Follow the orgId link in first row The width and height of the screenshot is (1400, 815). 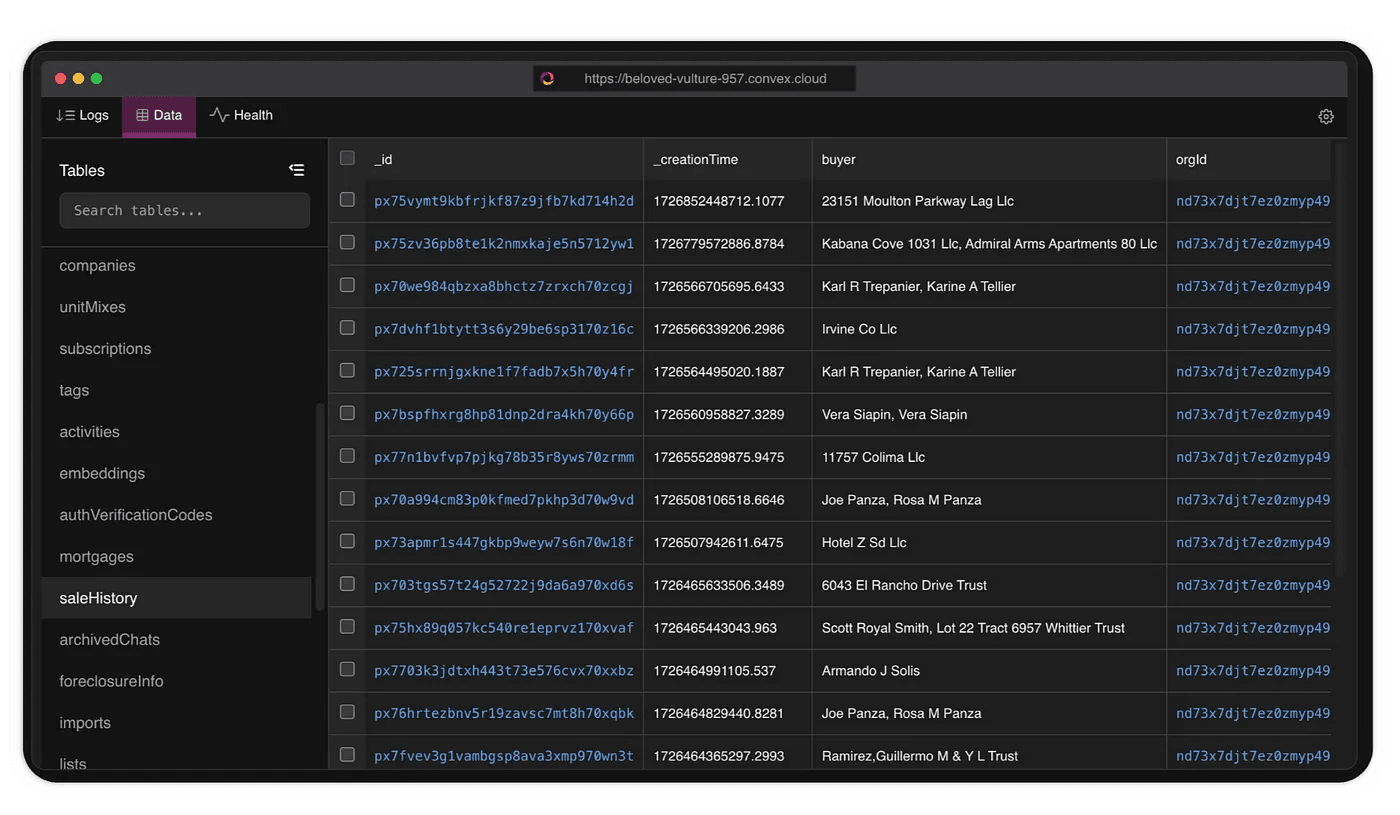[x=1252, y=201]
